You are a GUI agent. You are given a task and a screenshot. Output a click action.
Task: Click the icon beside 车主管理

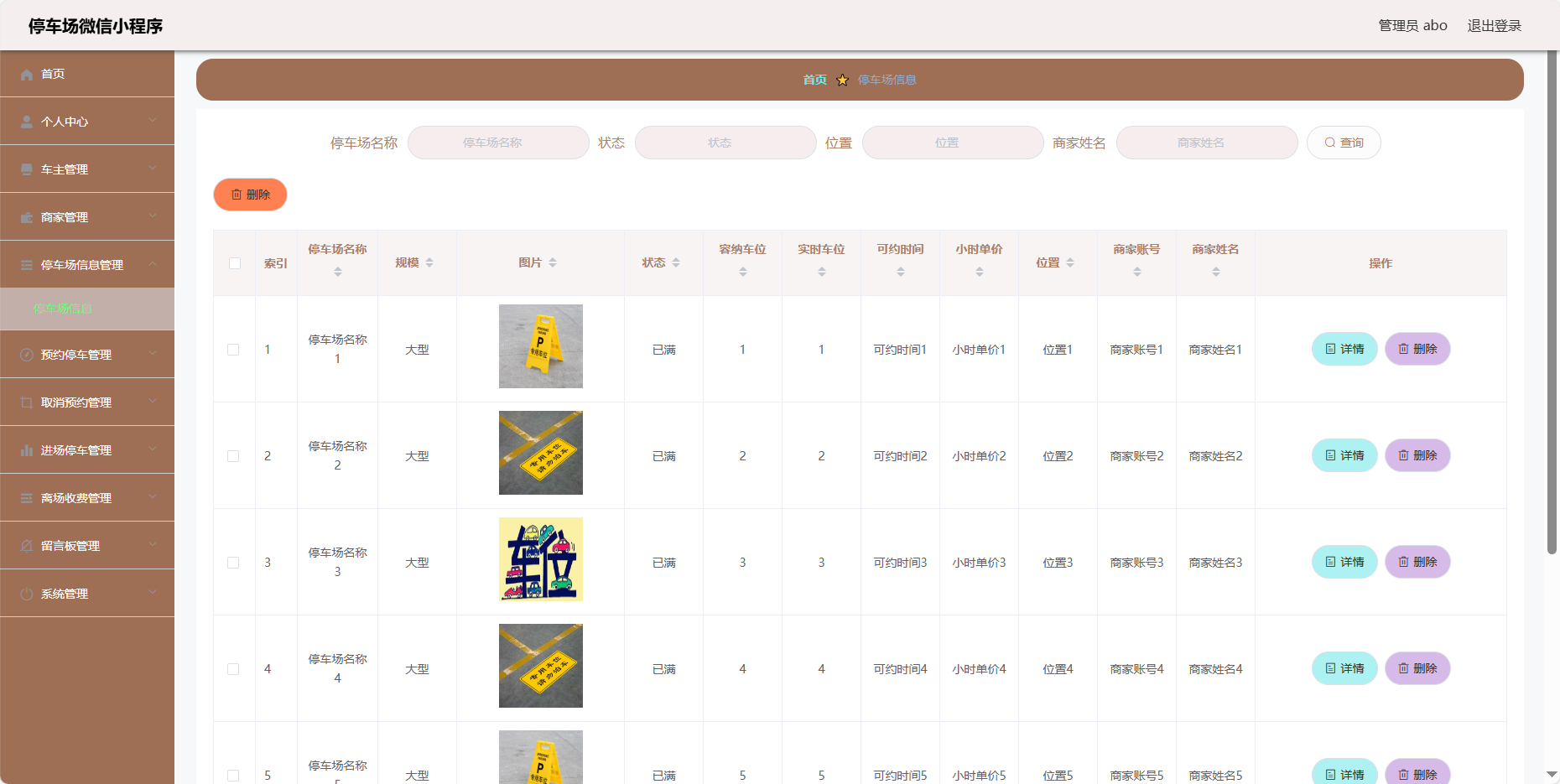[27, 170]
